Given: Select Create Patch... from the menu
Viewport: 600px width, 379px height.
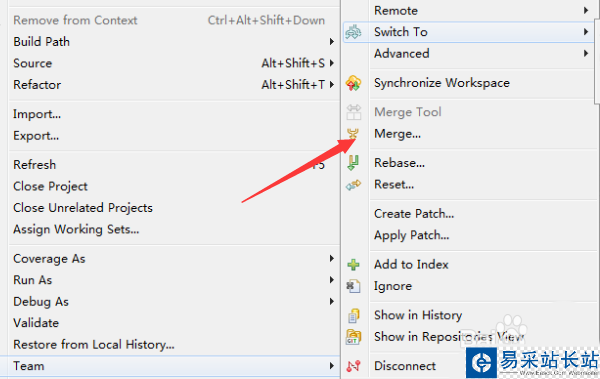Looking at the screenshot, I should pos(414,214).
